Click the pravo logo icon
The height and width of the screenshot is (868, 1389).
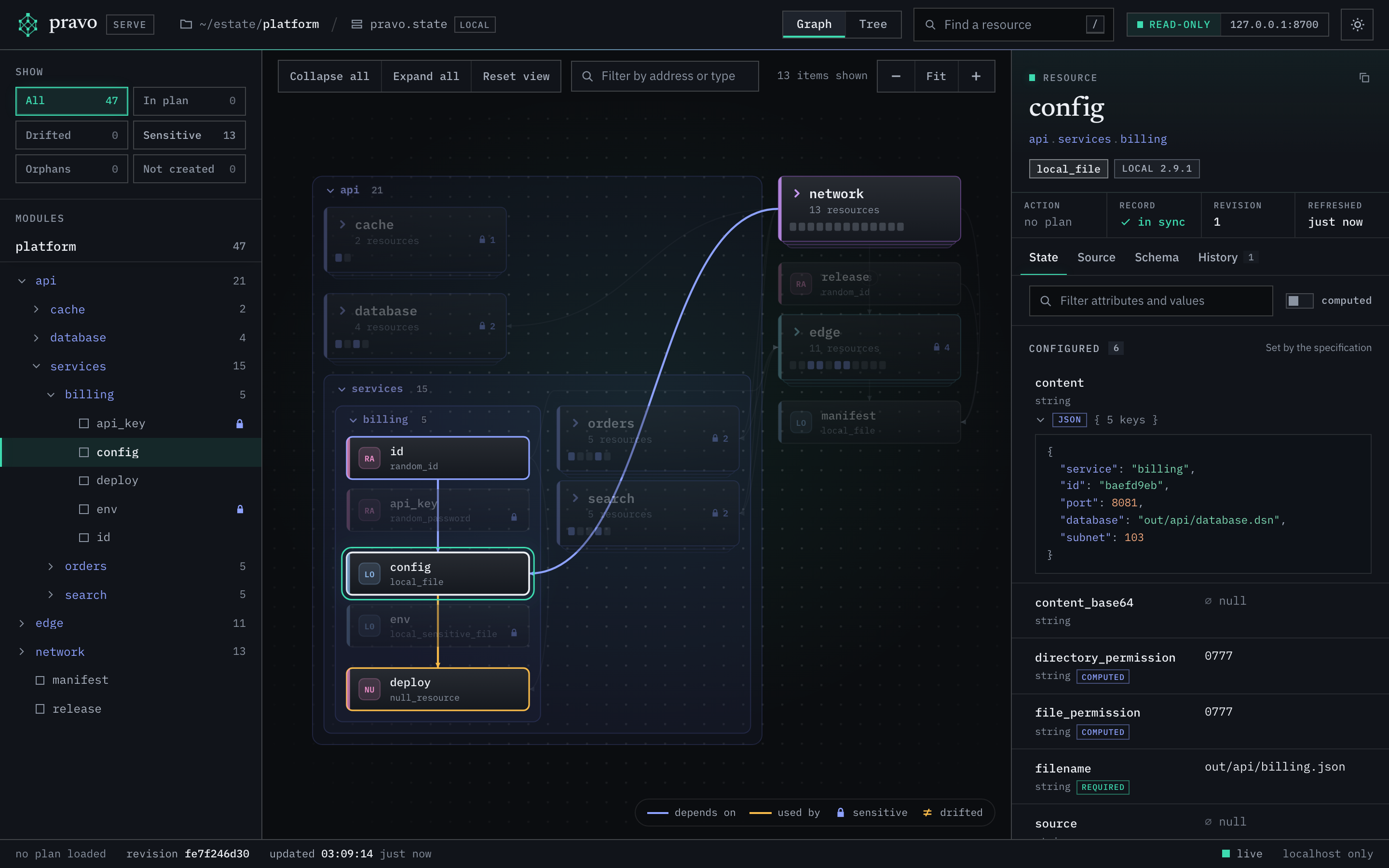coord(27,25)
